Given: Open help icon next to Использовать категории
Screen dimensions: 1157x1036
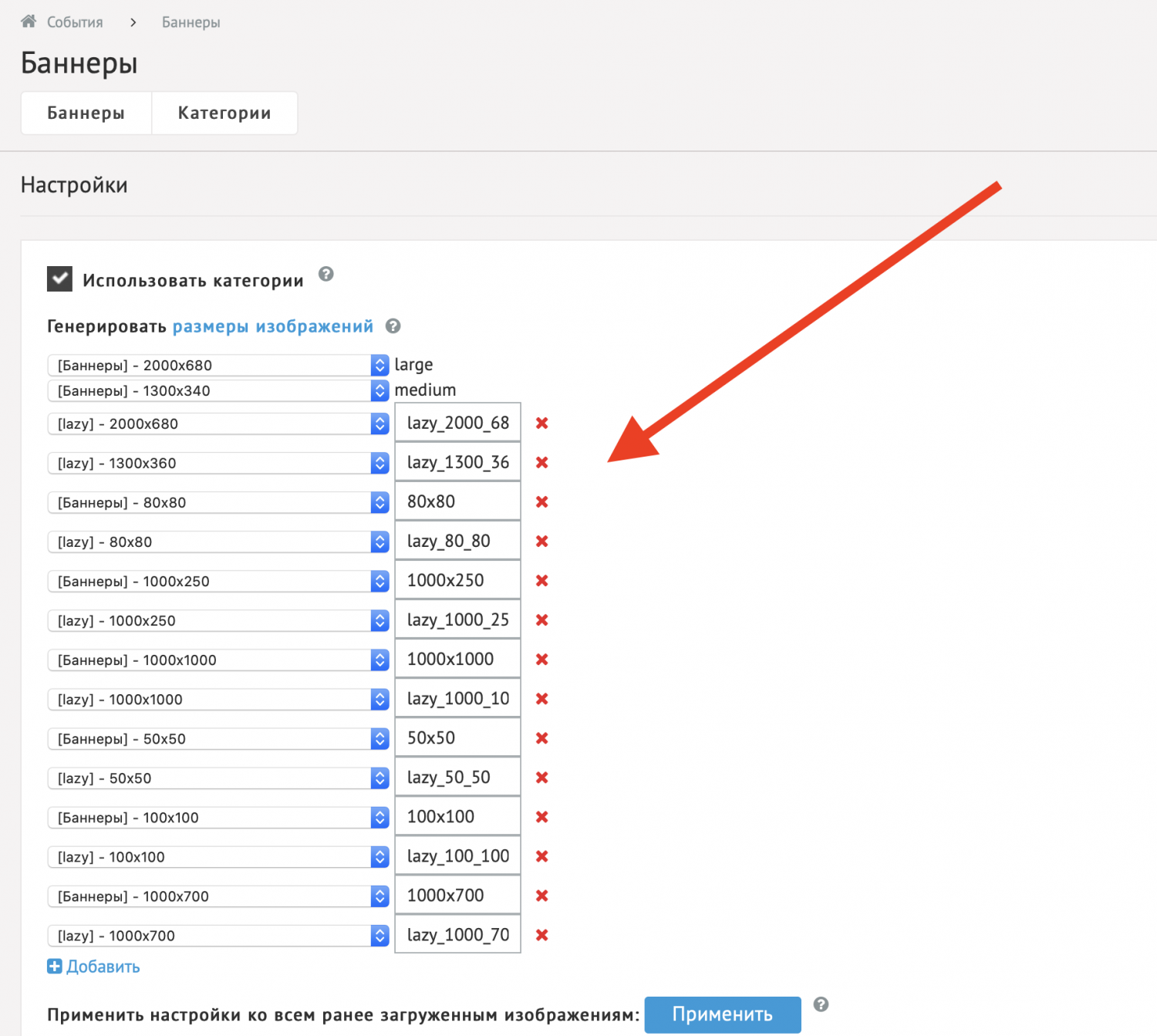Looking at the screenshot, I should [326, 275].
